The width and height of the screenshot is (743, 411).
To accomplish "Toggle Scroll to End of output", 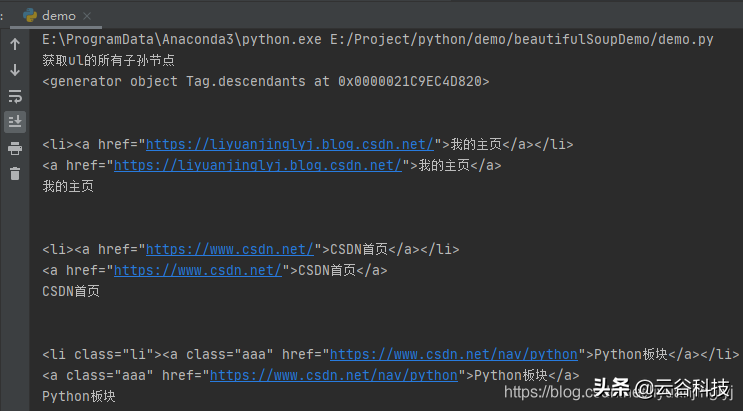I will coord(15,122).
